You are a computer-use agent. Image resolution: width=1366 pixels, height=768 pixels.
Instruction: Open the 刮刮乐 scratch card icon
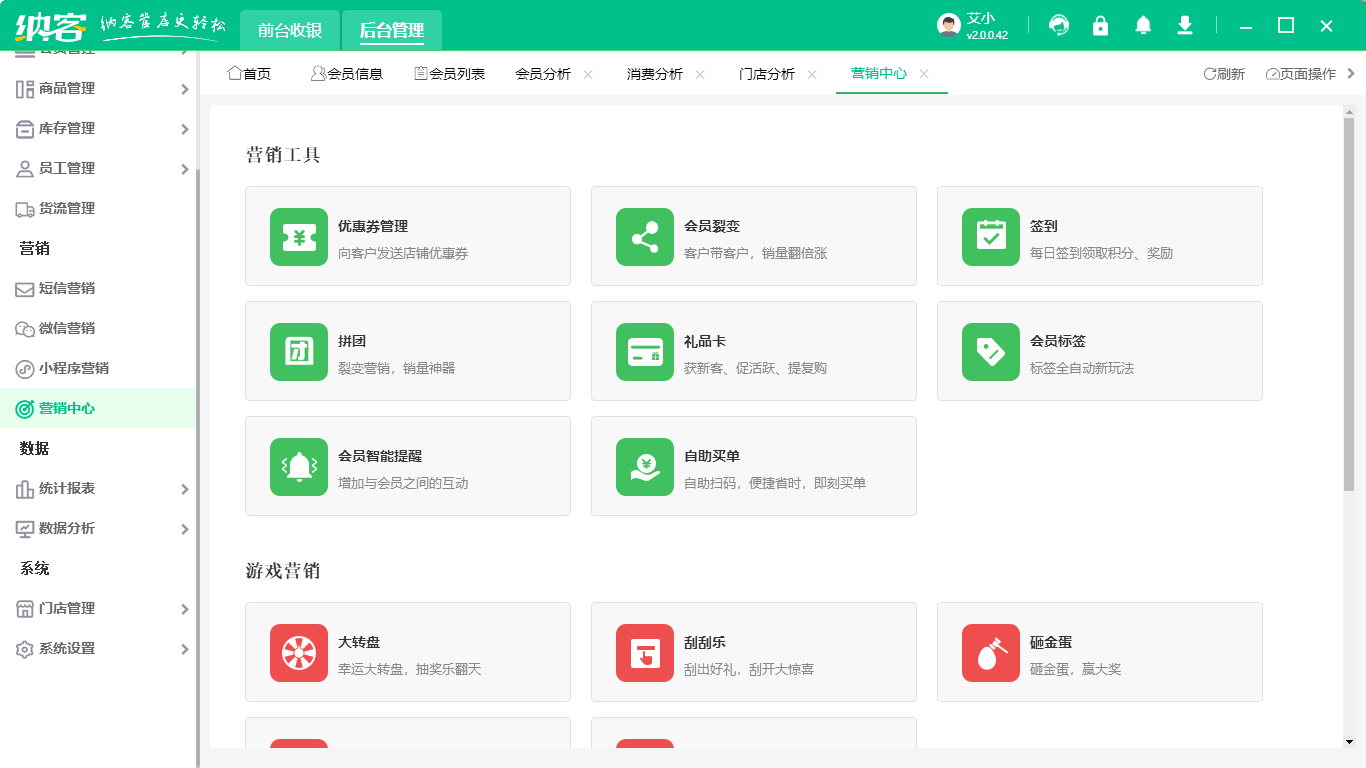(x=644, y=652)
